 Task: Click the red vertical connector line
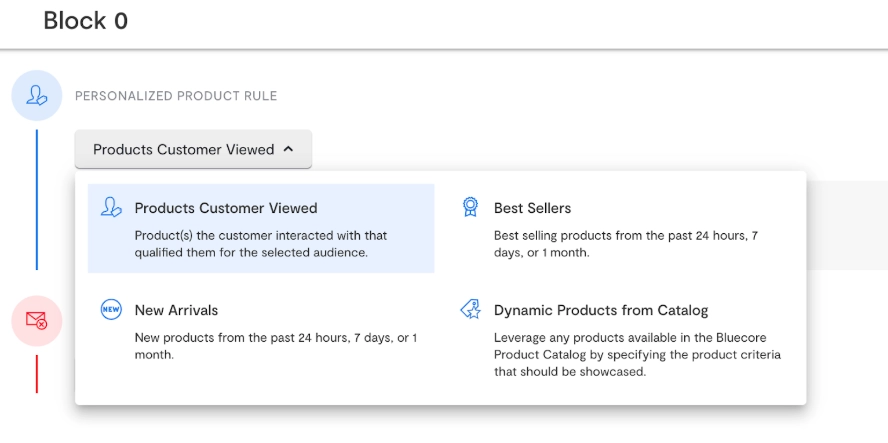pyautogui.click(x=37, y=373)
